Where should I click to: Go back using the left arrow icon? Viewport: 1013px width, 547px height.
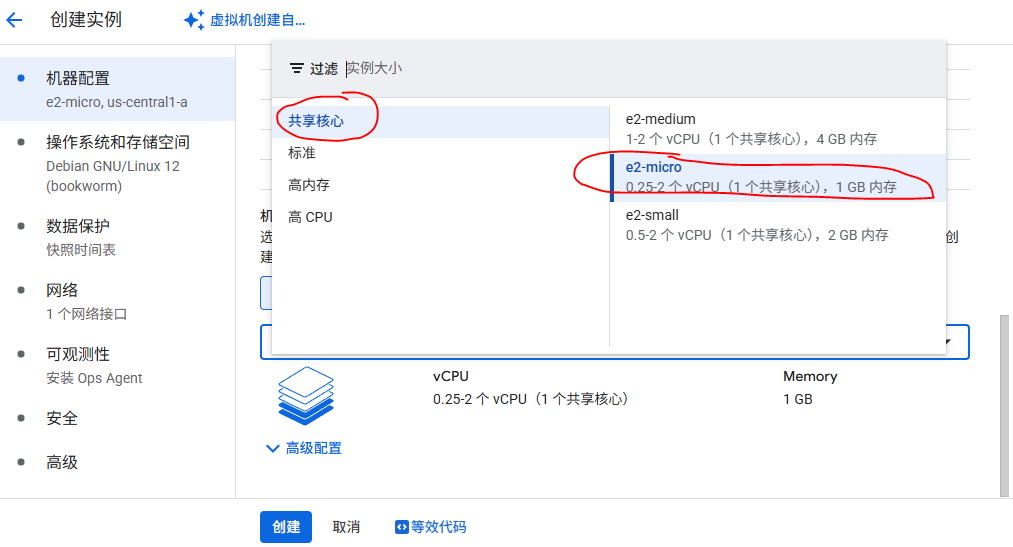(x=14, y=20)
